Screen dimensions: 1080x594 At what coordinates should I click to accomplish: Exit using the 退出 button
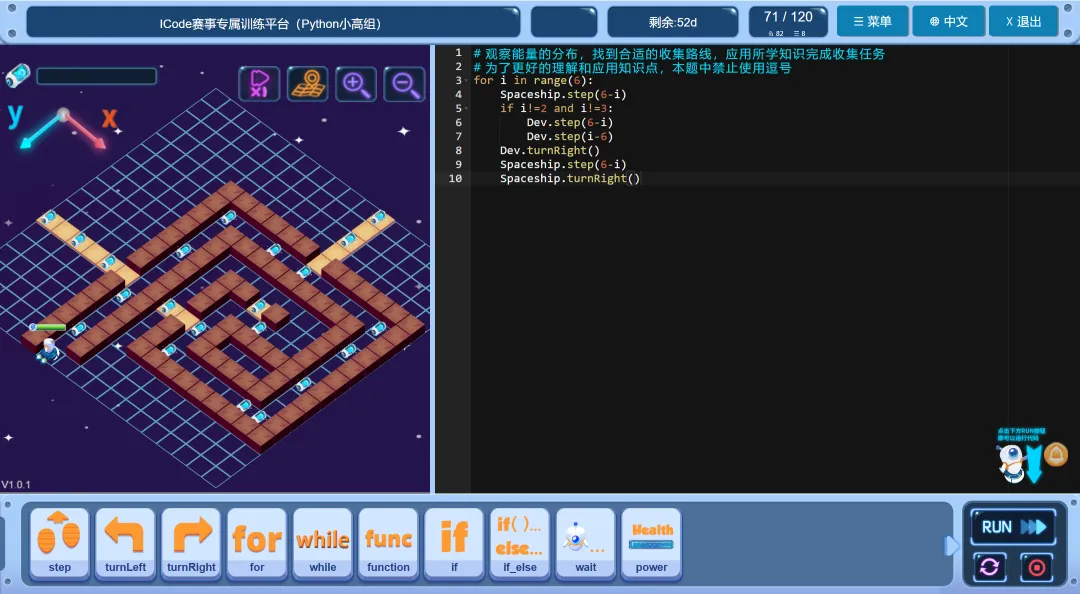pos(1024,21)
